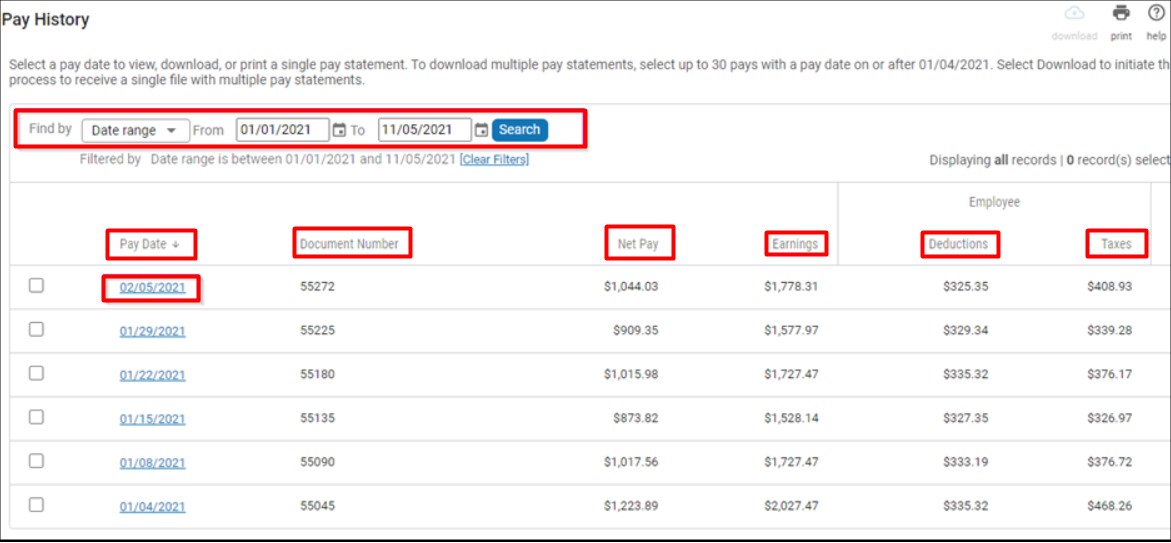Screen dimensions: 1171x543
Task: Click the Clear Filters link
Action: point(494,160)
